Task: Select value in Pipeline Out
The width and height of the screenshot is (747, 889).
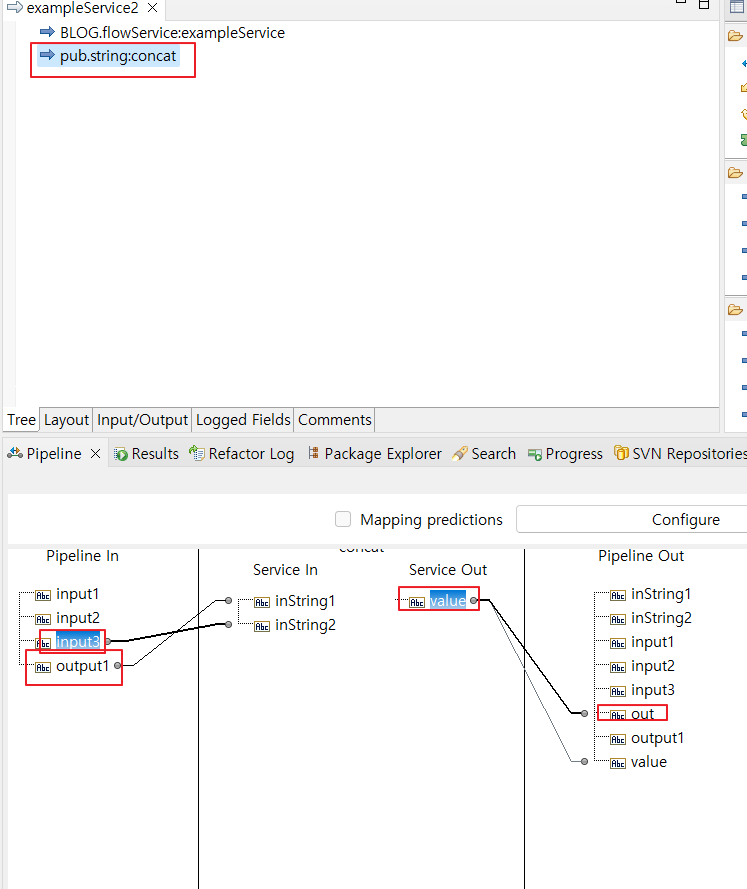Action: point(648,762)
